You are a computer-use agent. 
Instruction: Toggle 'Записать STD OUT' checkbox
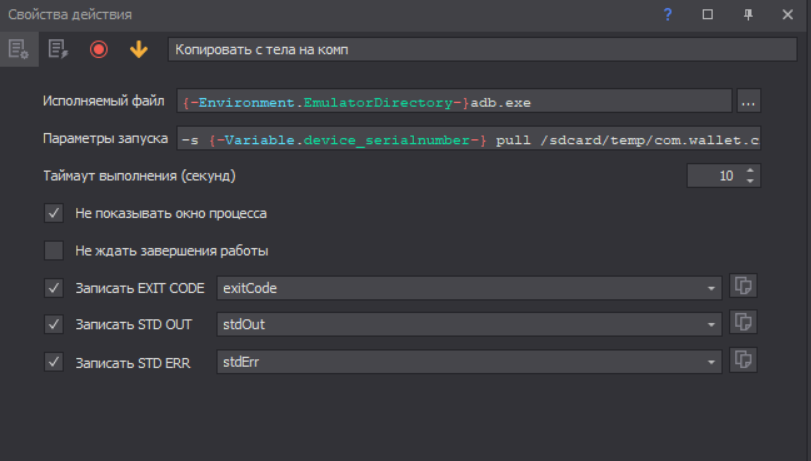click(54, 324)
